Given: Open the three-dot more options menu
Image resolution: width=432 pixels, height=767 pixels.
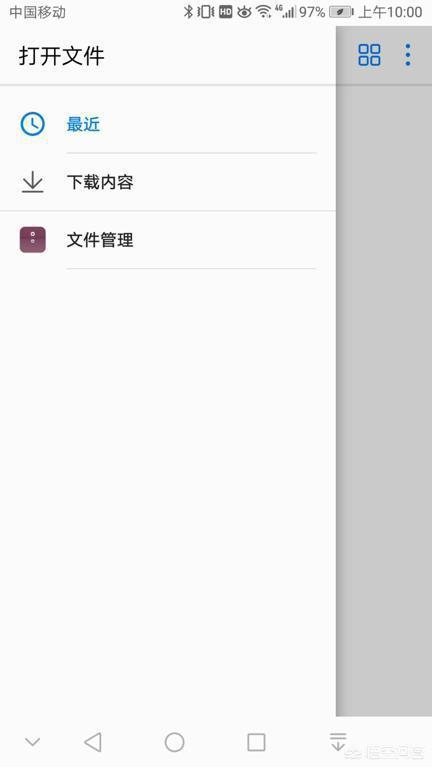Looking at the screenshot, I should tap(408, 55).
